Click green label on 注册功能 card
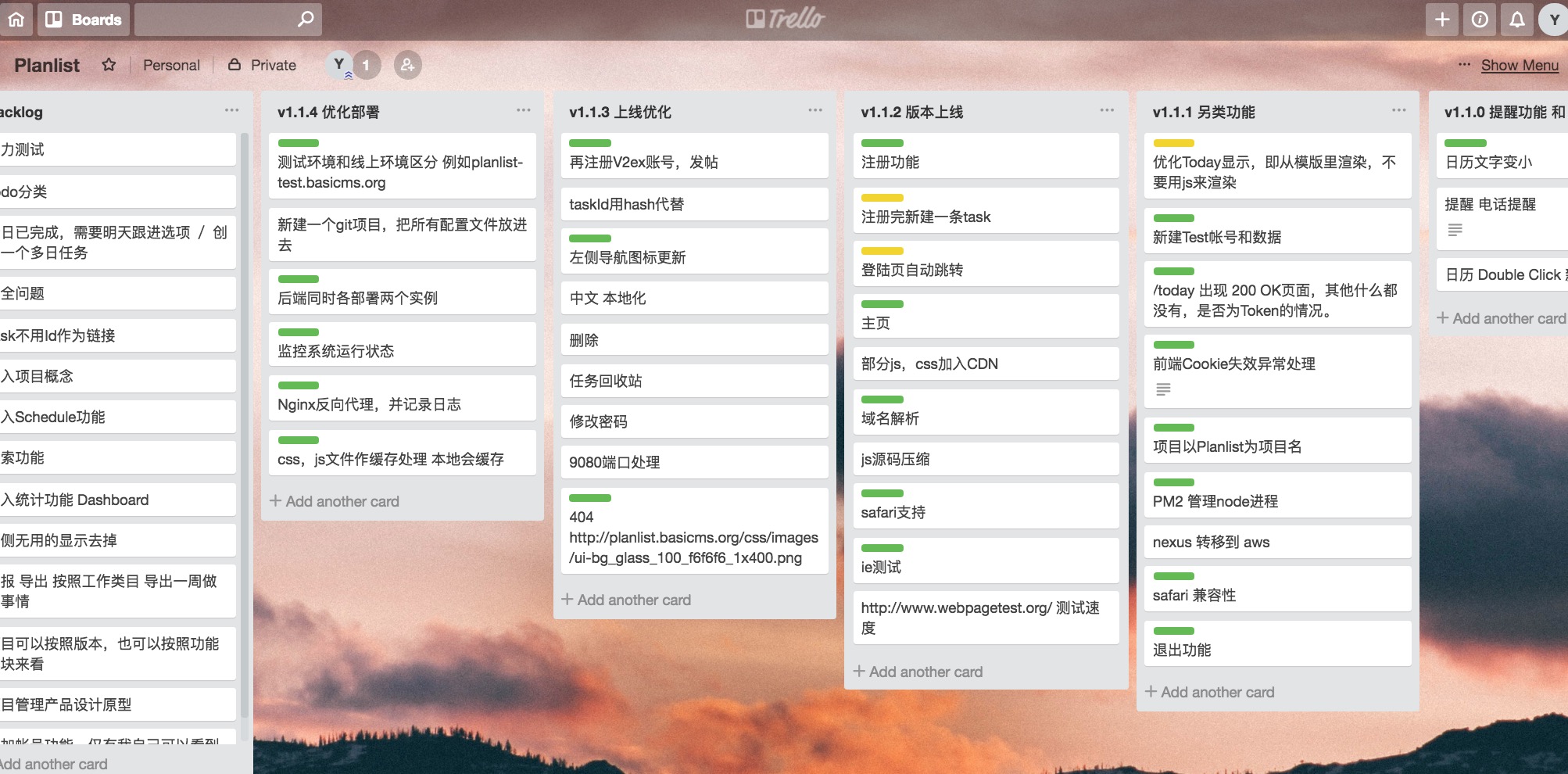 pyautogui.click(x=882, y=143)
